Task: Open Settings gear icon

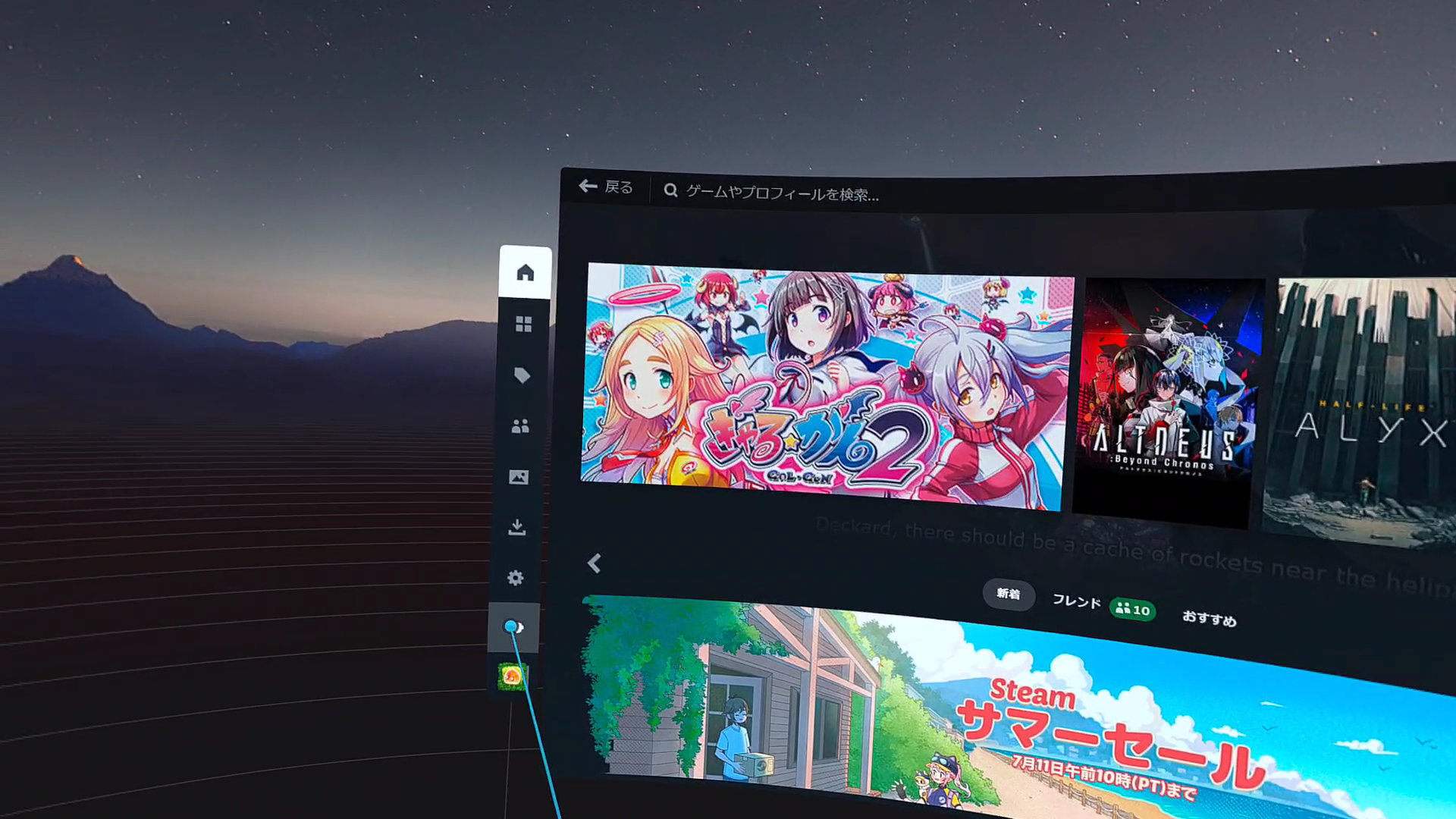Action: click(x=516, y=578)
